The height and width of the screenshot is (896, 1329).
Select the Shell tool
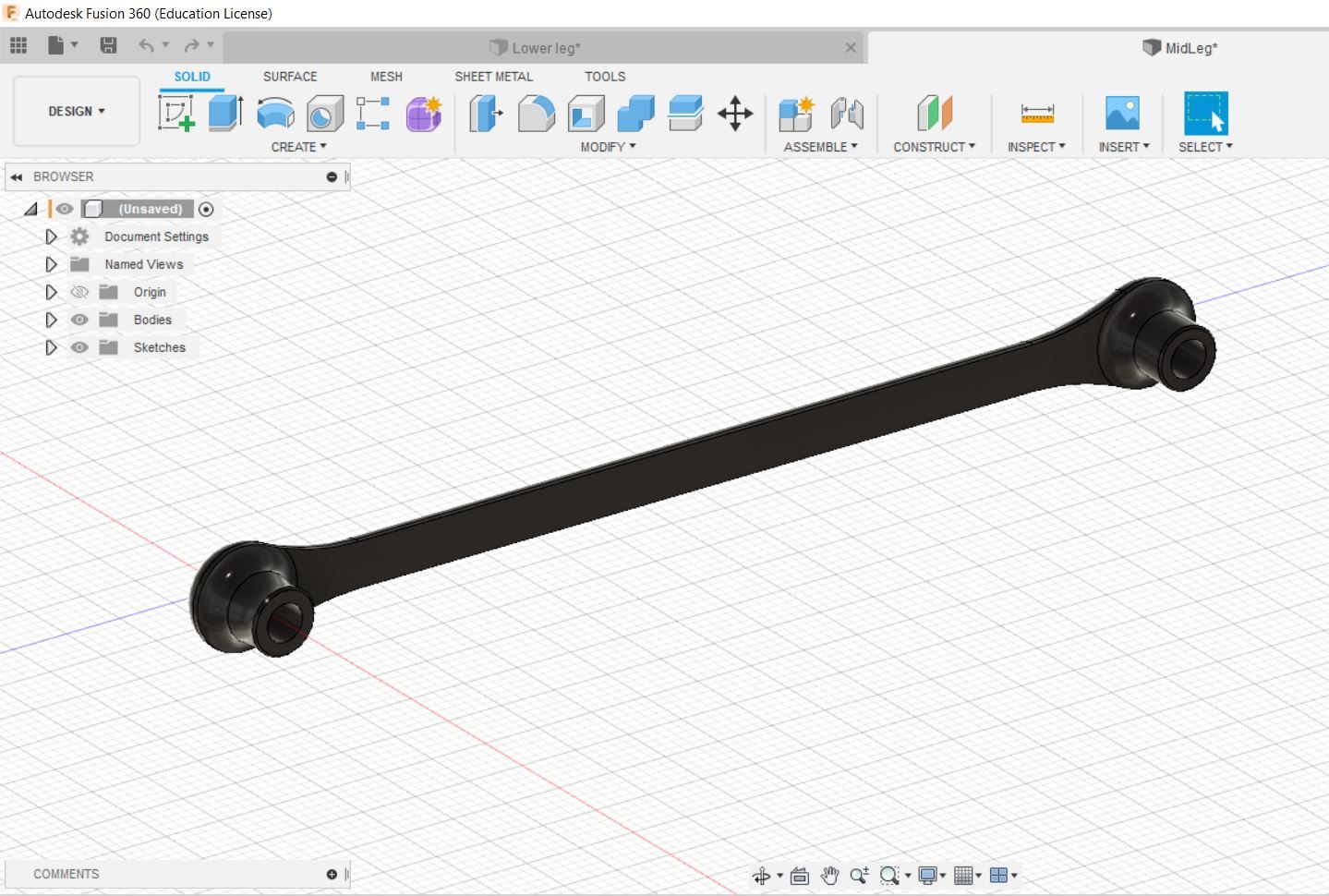pos(586,114)
